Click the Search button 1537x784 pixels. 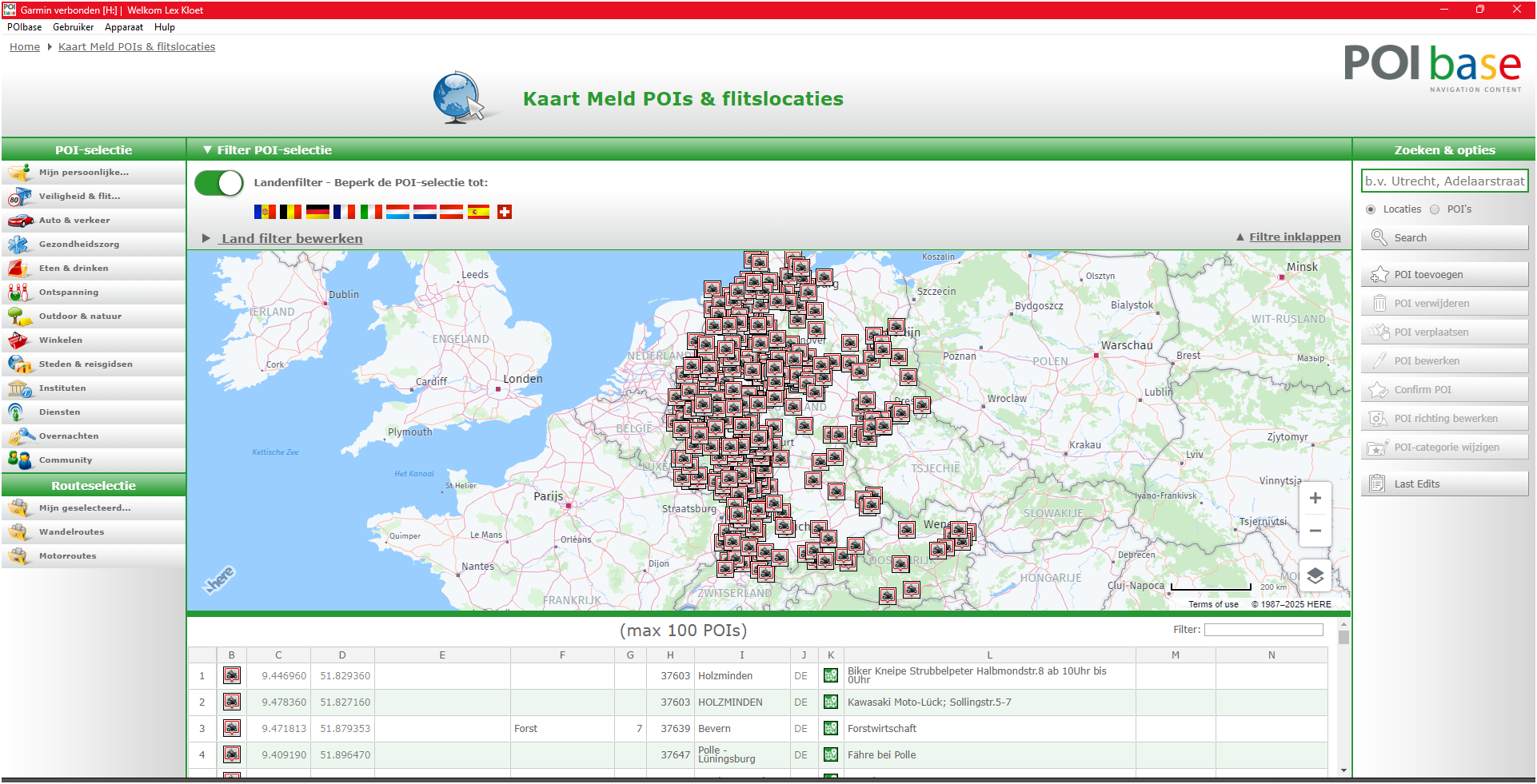1444,238
